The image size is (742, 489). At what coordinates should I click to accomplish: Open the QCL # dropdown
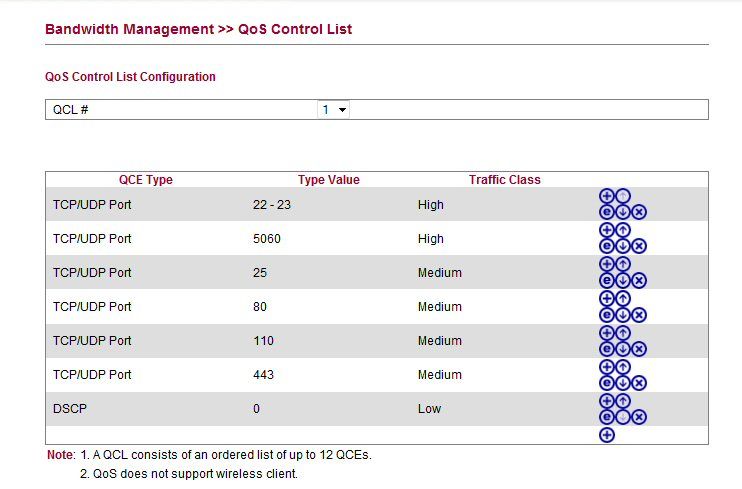334,110
